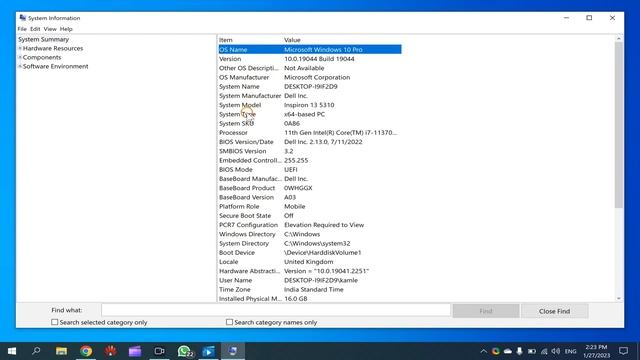Select Hardware Resources tree item
The height and width of the screenshot is (360, 640).
click(x=53, y=48)
